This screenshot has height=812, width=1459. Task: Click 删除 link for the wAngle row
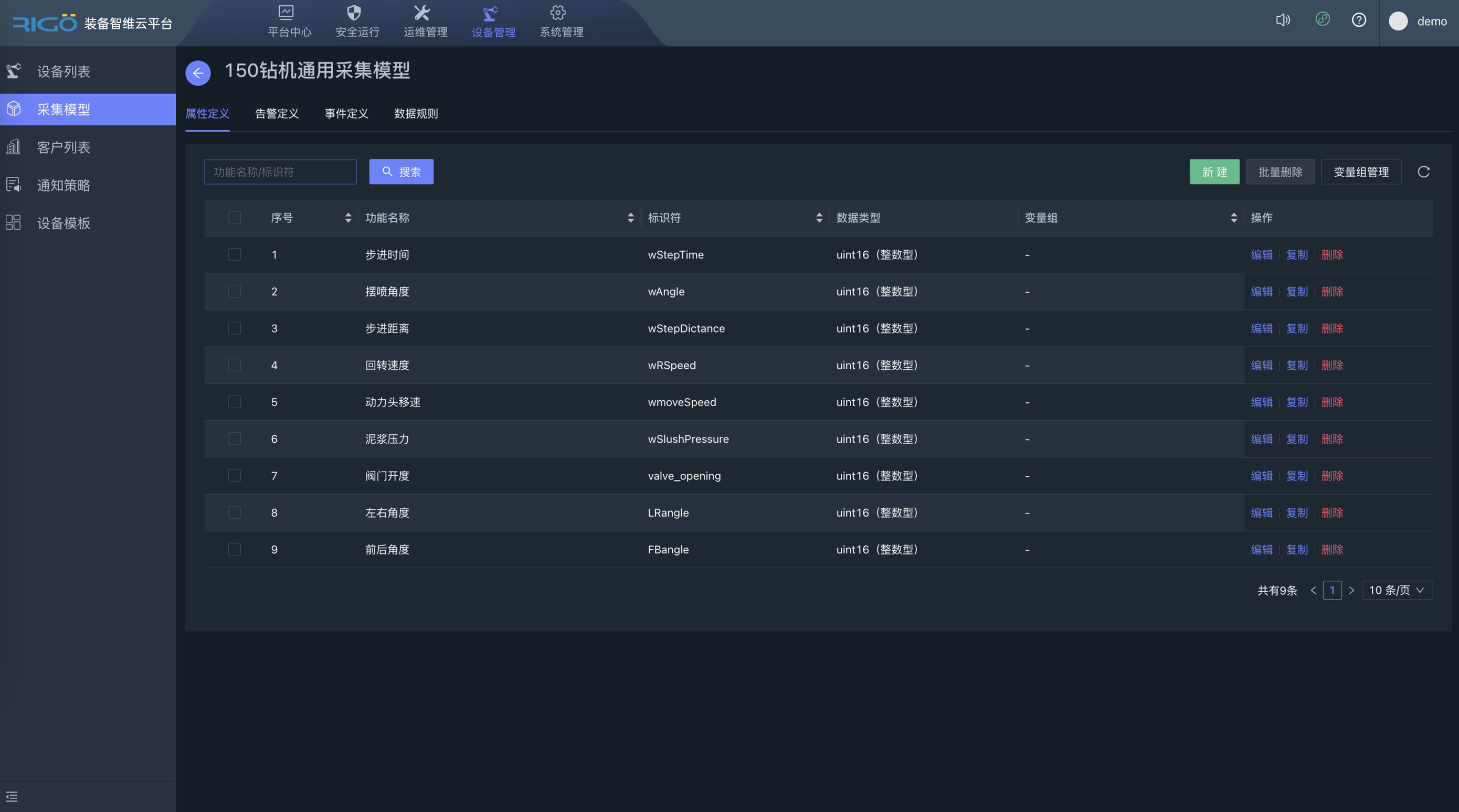[x=1331, y=292]
